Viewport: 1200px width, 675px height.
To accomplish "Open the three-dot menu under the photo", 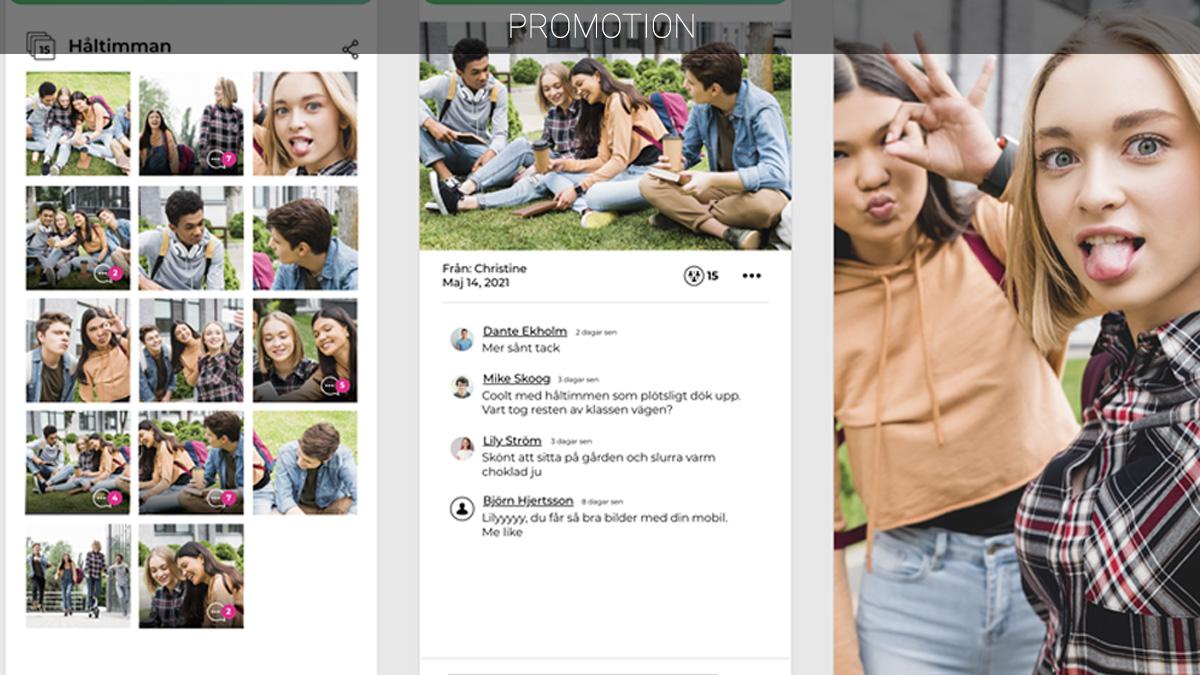I will (x=751, y=276).
